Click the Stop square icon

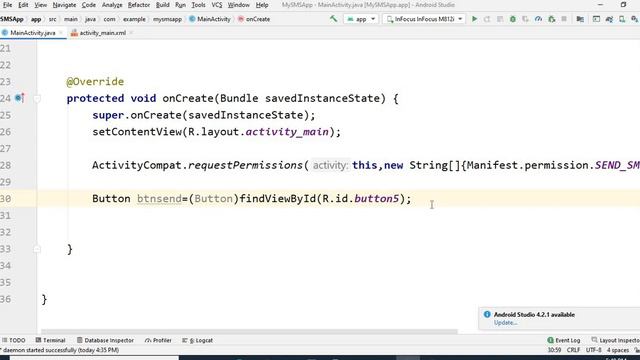coord(564,19)
